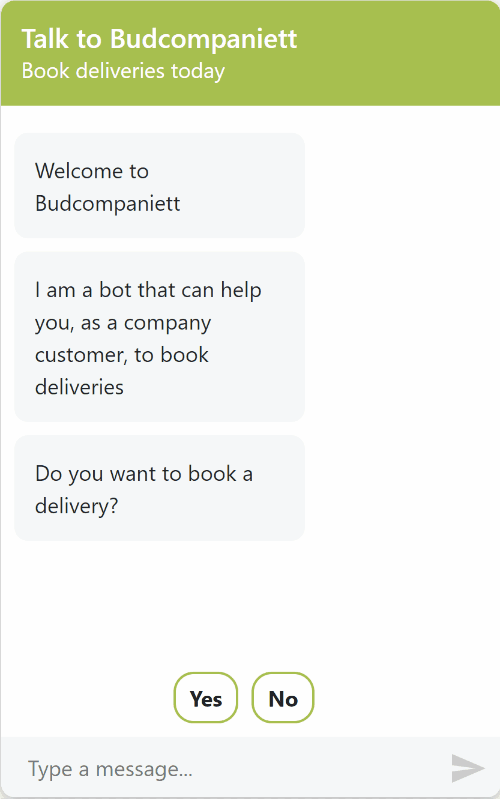
Task: Click empty chat area above Yes button
Action: point(250,606)
